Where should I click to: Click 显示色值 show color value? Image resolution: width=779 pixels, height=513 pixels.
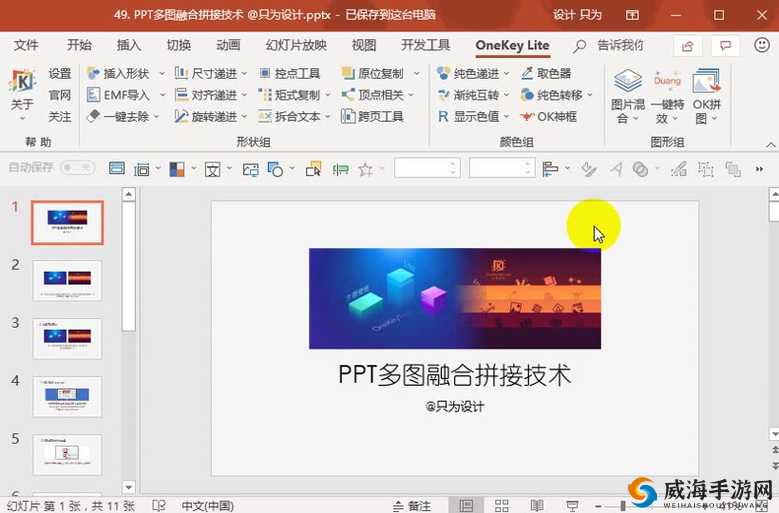(x=468, y=117)
